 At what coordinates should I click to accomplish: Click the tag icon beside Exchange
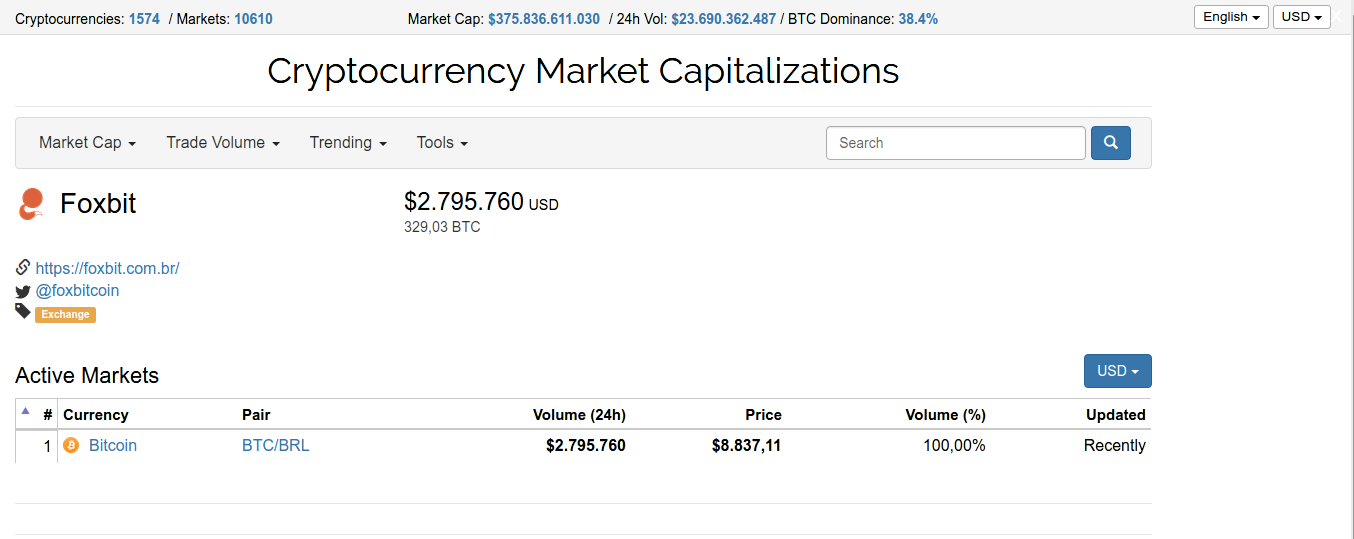tap(23, 312)
